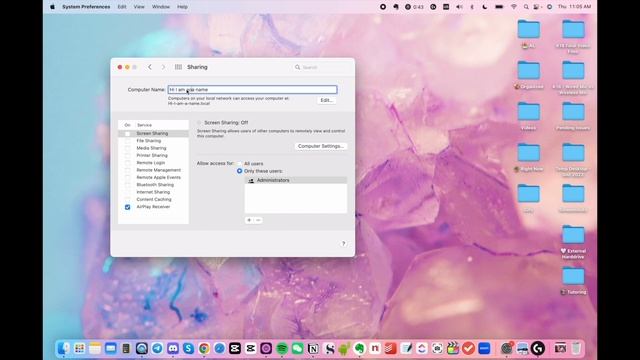Image resolution: width=640 pixels, height=360 pixels.
Task: Click the Wi-Fi icon in menu bar
Action: 514,7
